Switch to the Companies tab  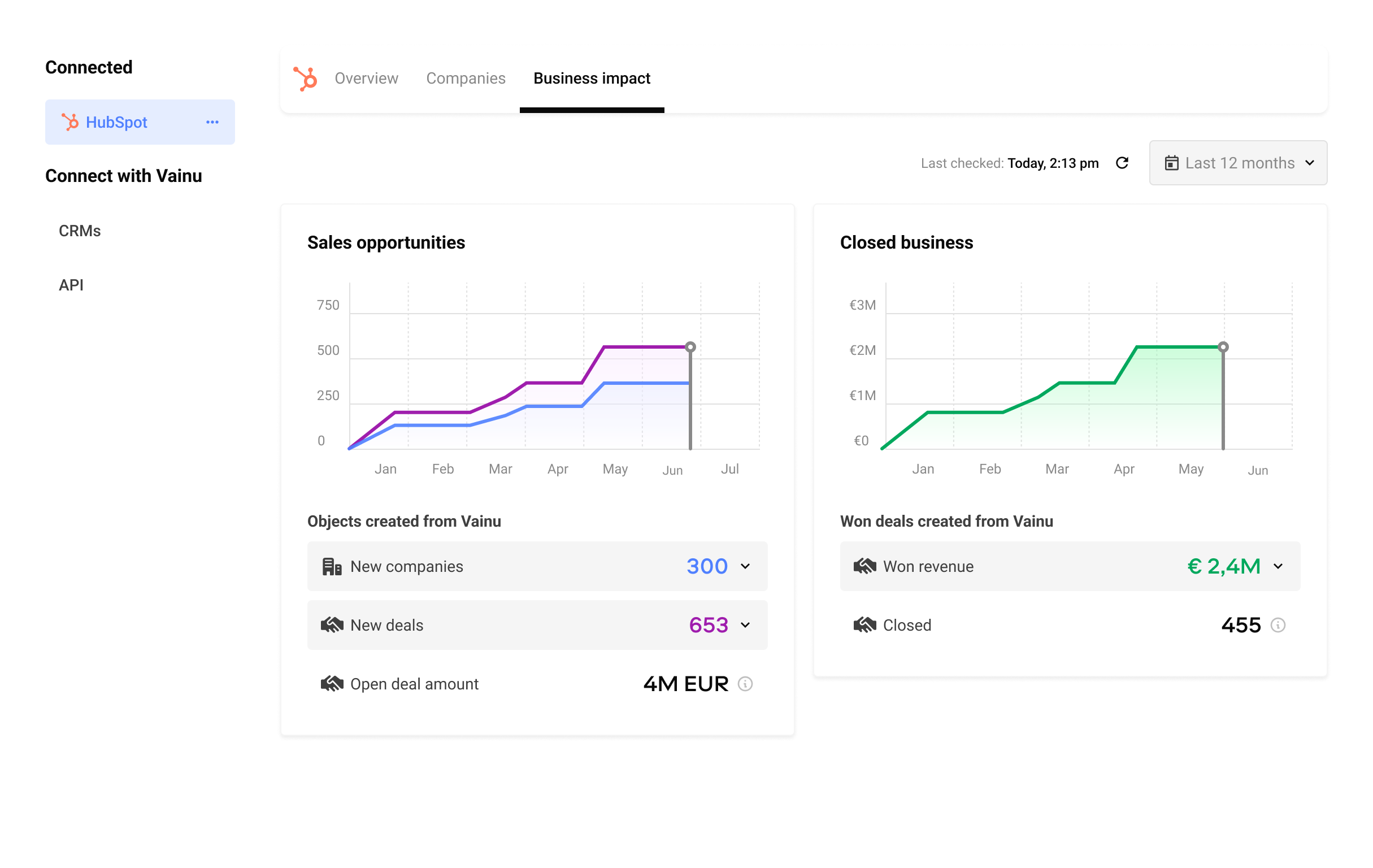(x=466, y=78)
